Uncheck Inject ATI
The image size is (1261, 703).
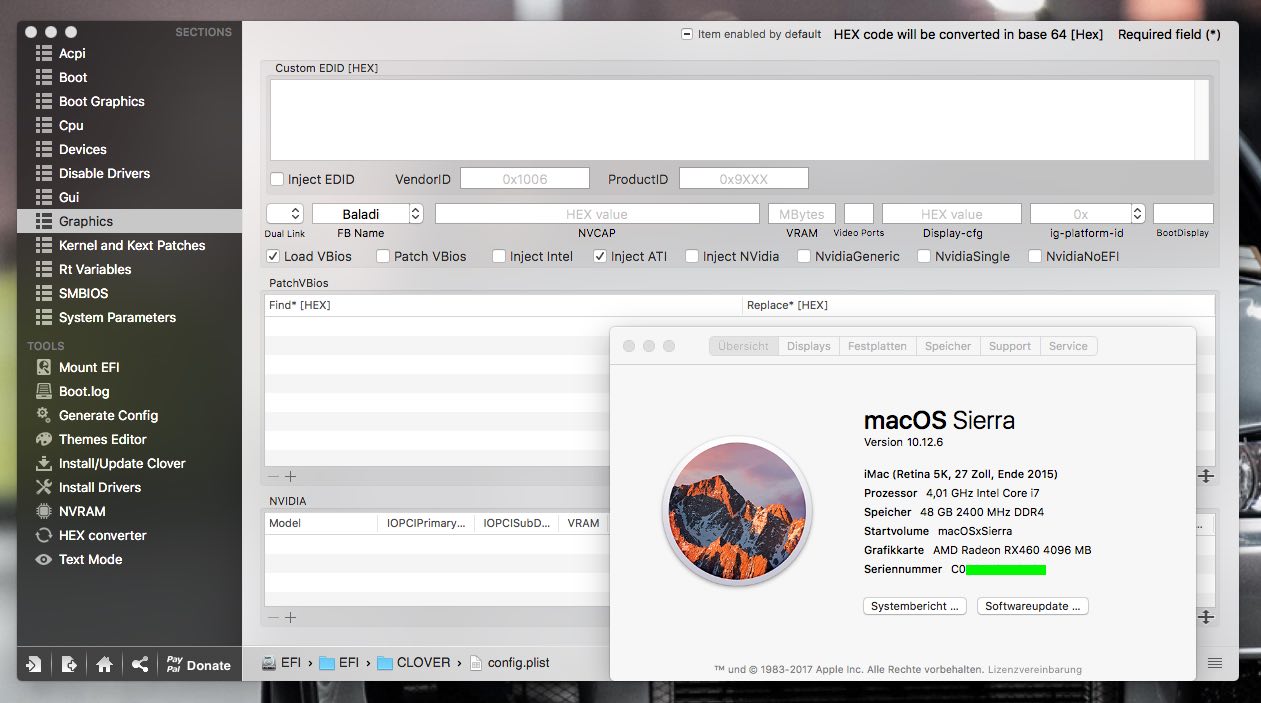(x=600, y=256)
